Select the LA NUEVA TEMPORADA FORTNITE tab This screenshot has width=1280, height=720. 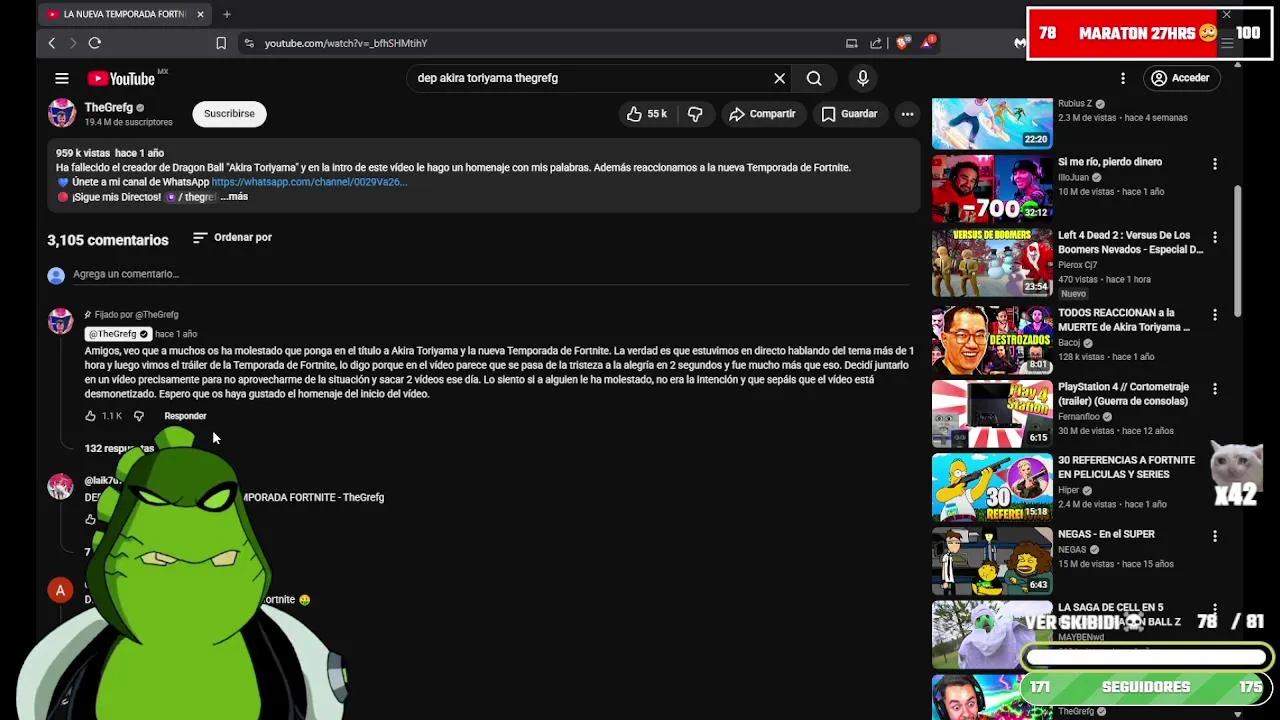[x=124, y=14]
